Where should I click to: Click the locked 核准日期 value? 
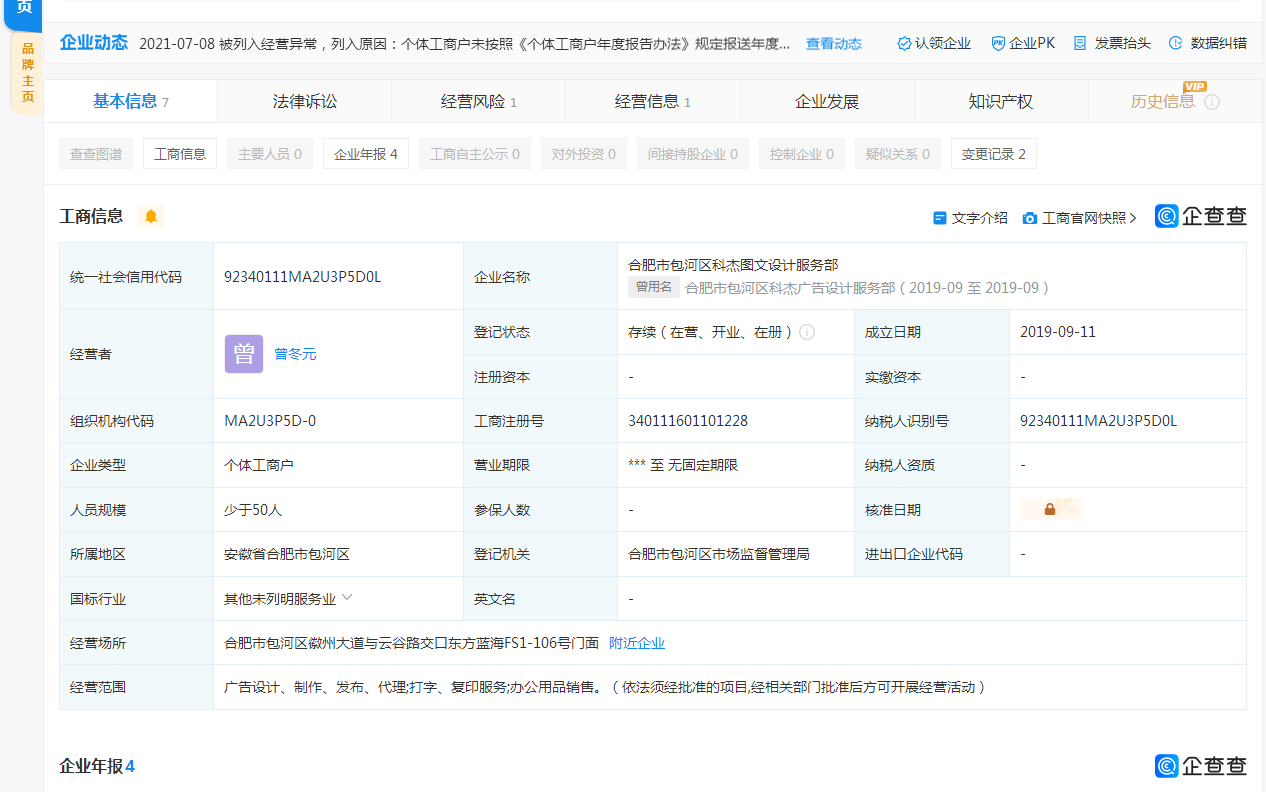pos(1050,509)
